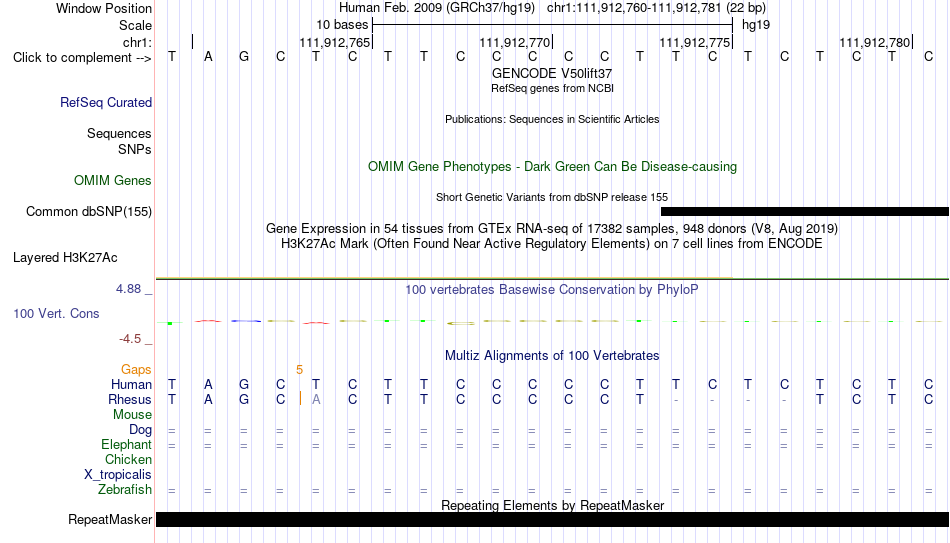Click the 4.88 PhyloP upper limit value
The width and height of the screenshot is (950, 543).
tap(128, 289)
